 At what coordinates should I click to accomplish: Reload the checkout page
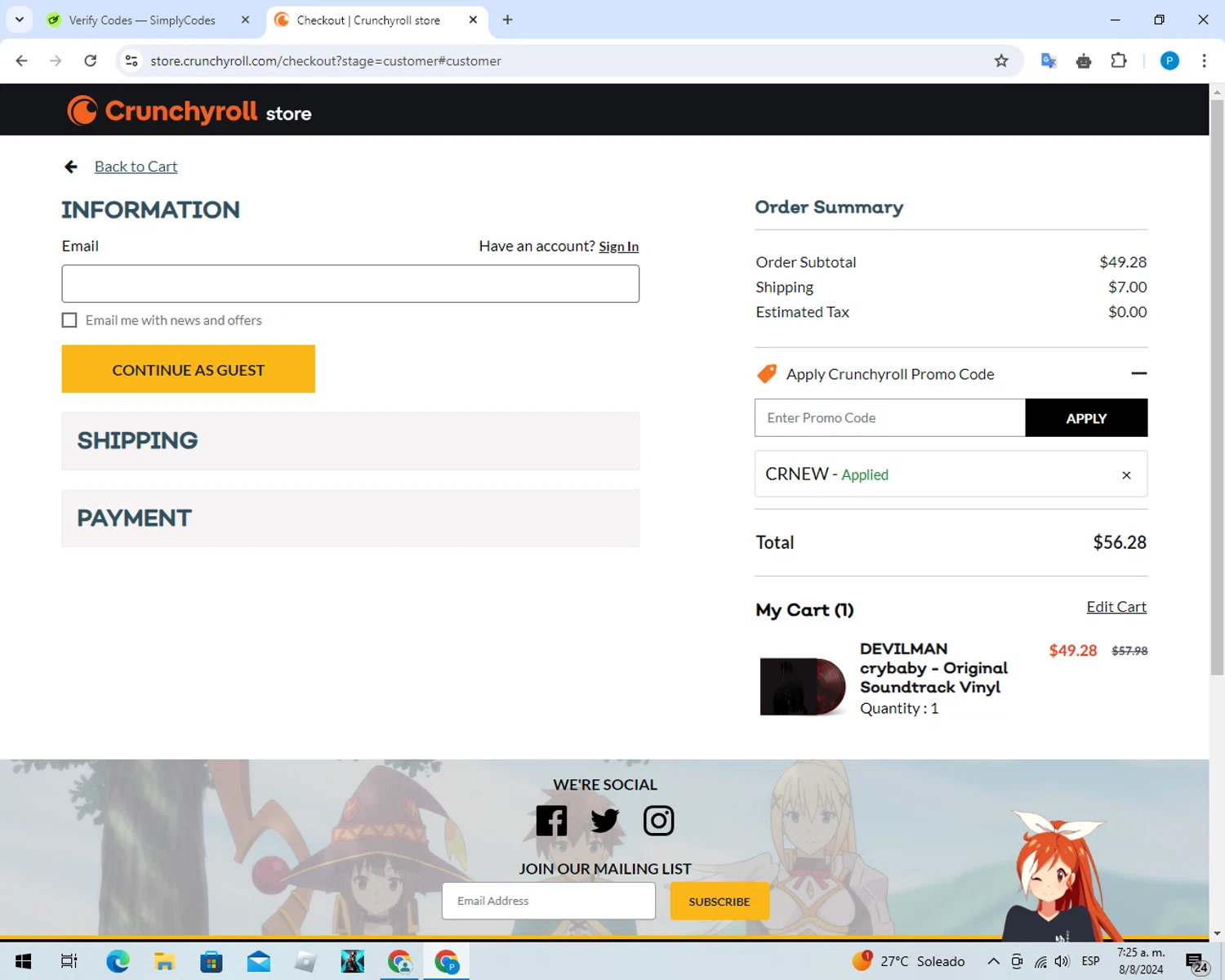[x=91, y=60]
